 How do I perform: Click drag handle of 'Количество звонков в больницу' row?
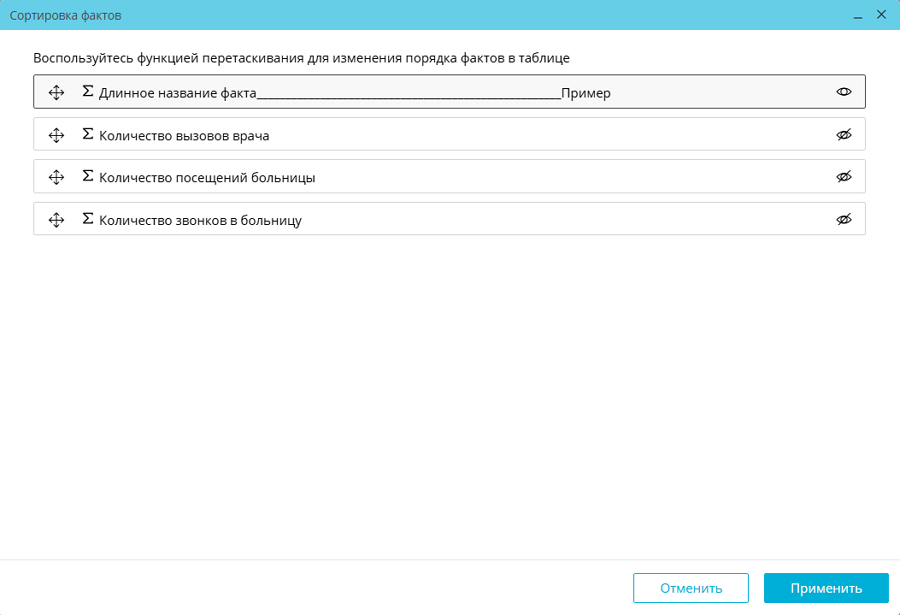(x=56, y=220)
